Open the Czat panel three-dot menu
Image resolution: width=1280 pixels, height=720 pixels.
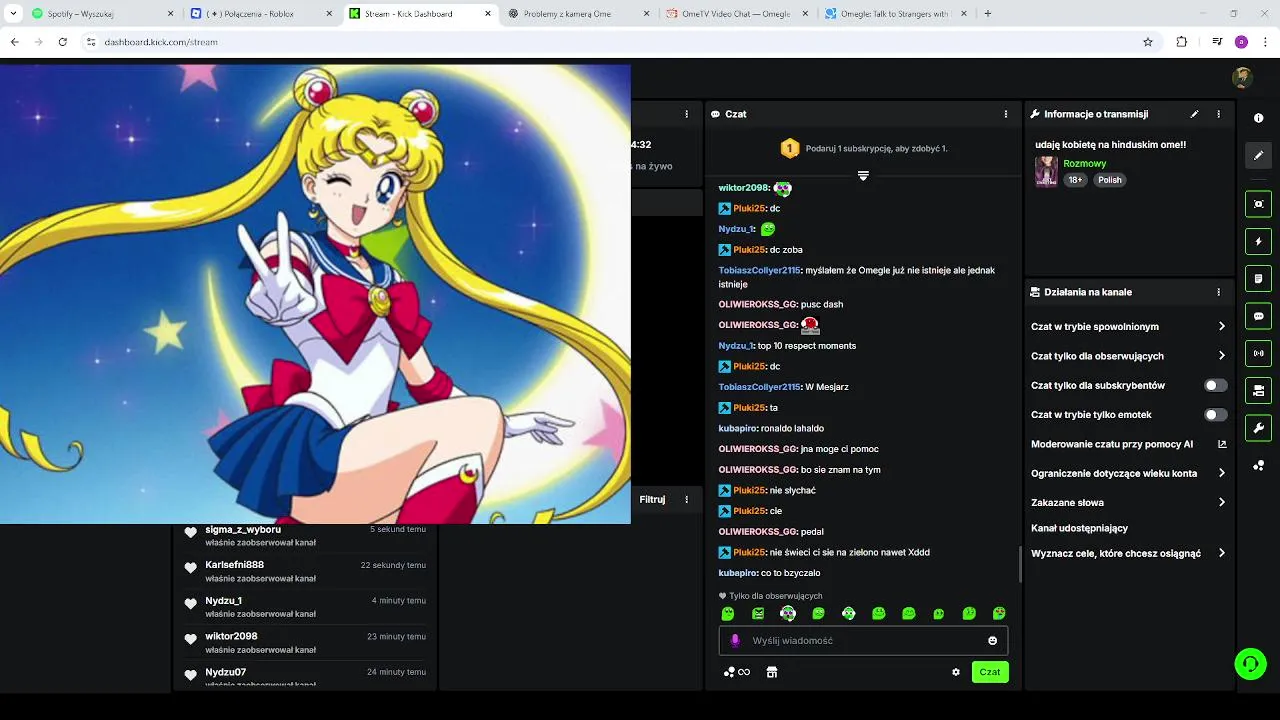tap(1006, 114)
